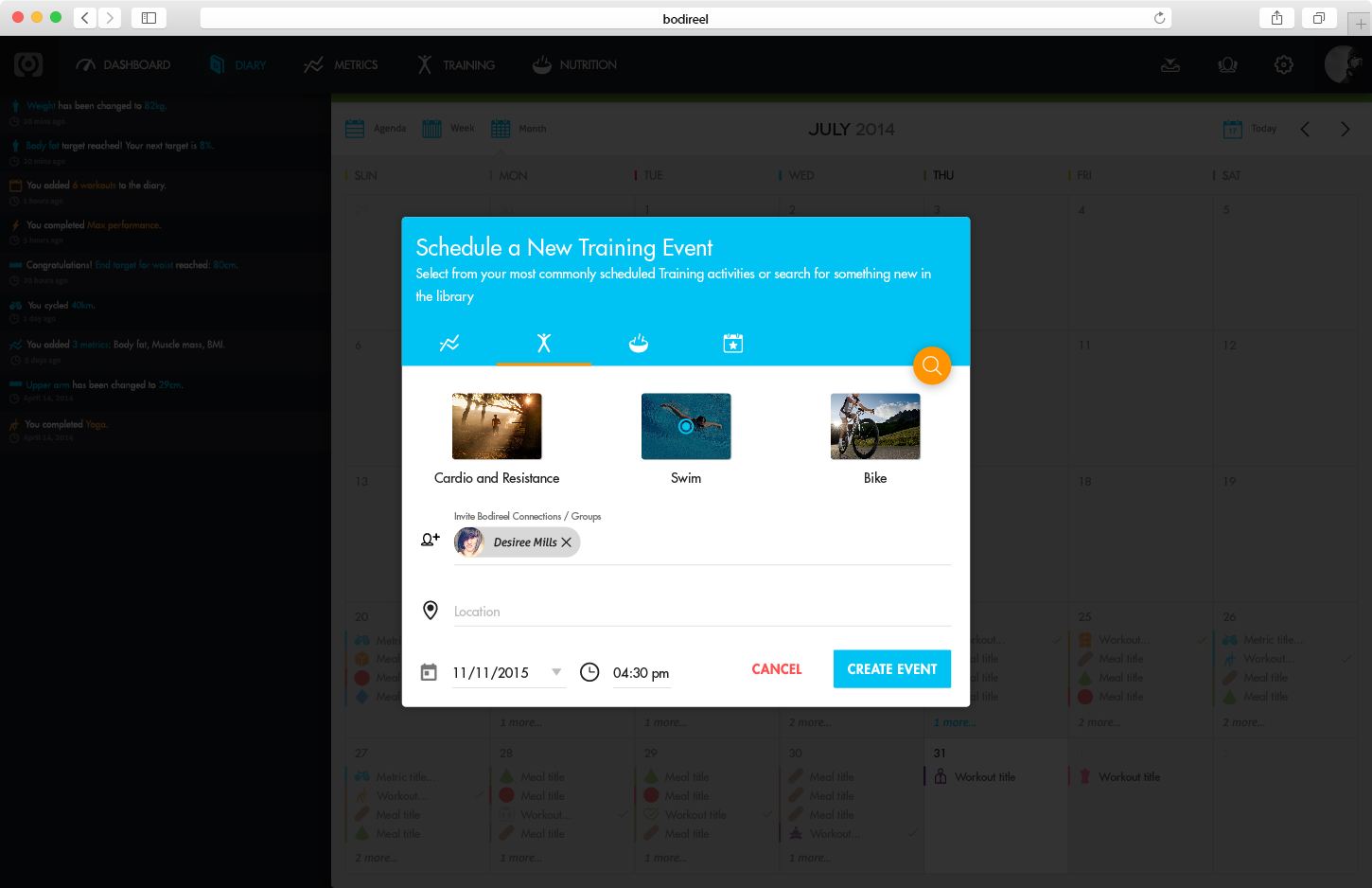The width and height of the screenshot is (1372, 888).
Task: Open the DIARY nav item
Action: [238, 65]
